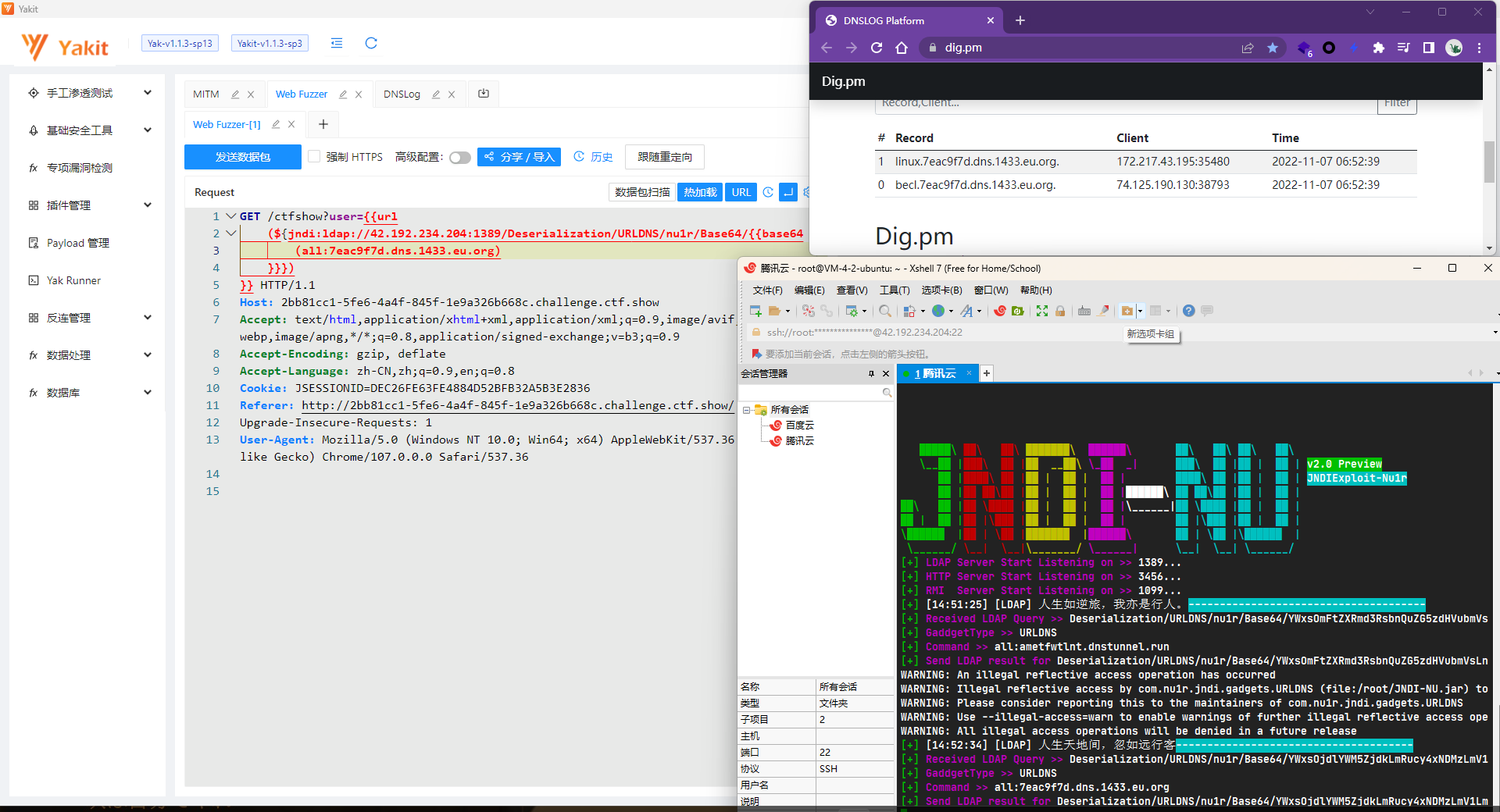Screen dimensions: 1500x812
Task: Click the edit pencil on MITM tab
Action: point(235,94)
